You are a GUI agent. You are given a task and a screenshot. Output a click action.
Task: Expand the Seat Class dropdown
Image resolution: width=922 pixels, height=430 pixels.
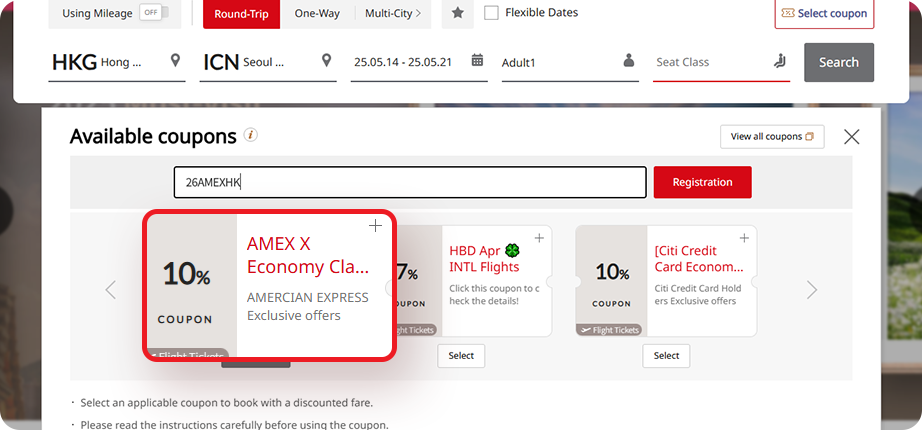click(x=720, y=62)
